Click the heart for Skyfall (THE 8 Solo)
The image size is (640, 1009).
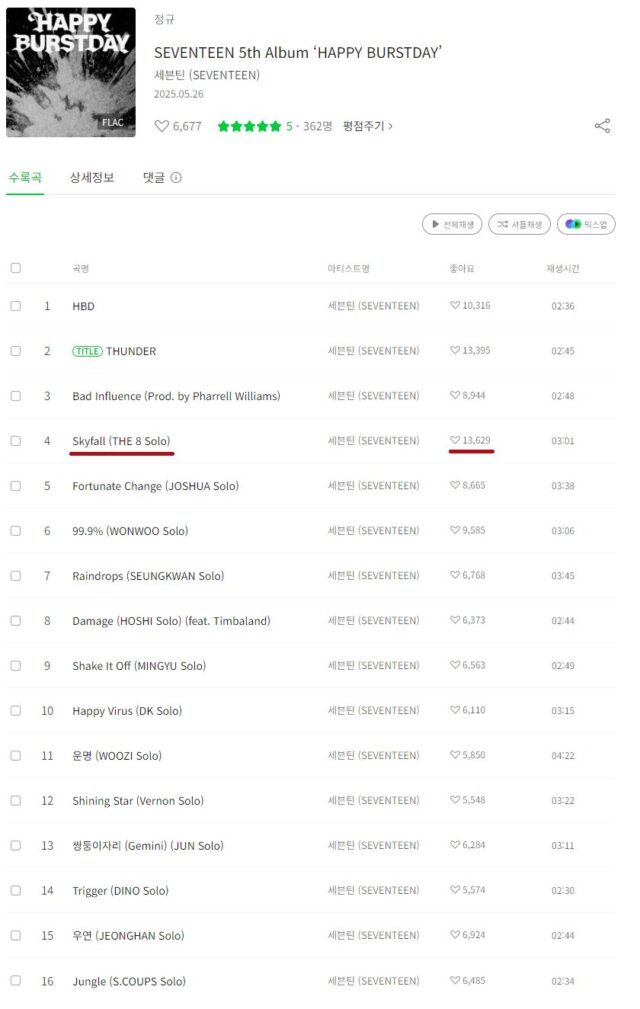click(x=455, y=441)
